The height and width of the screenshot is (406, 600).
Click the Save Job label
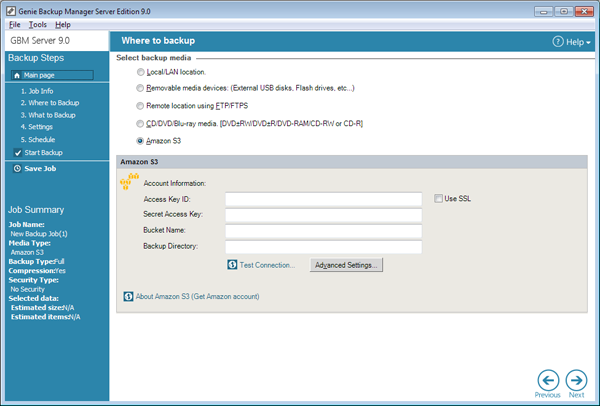pyautogui.click(x=40, y=169)
